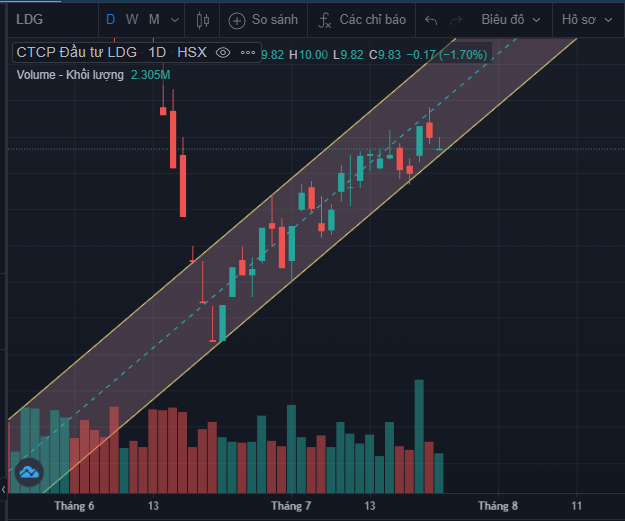Viewport: 625px width, 521px height.
Task: Click the close price C9.83 readout
Action: [x=385, y=55]
